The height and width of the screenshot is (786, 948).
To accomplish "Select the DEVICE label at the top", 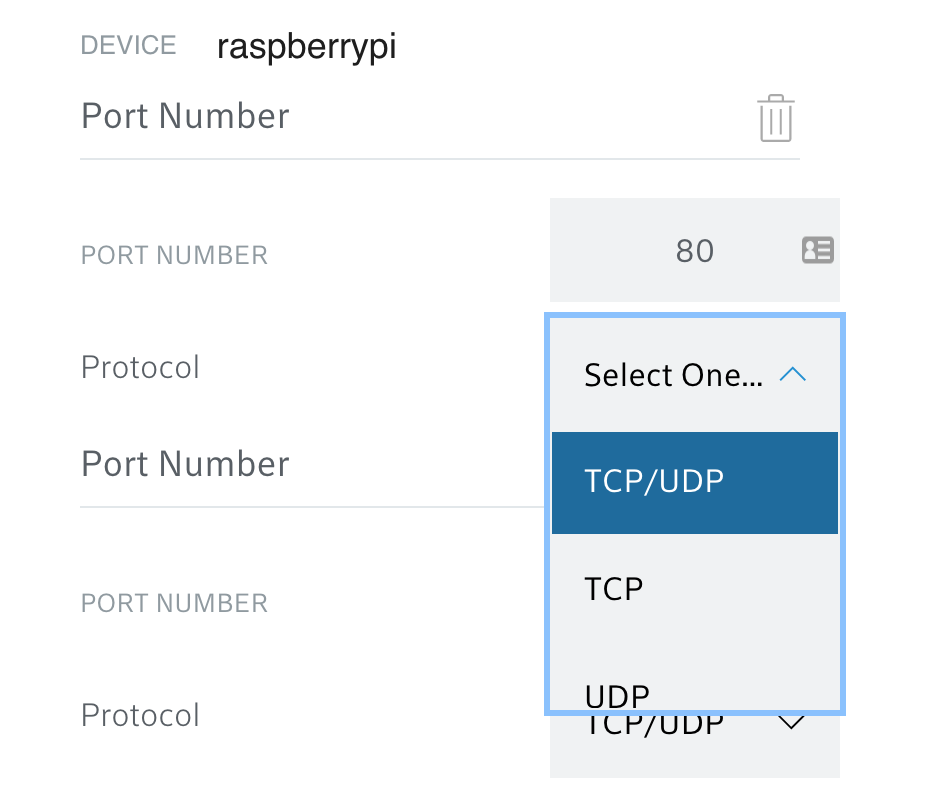I will (128, 45).
